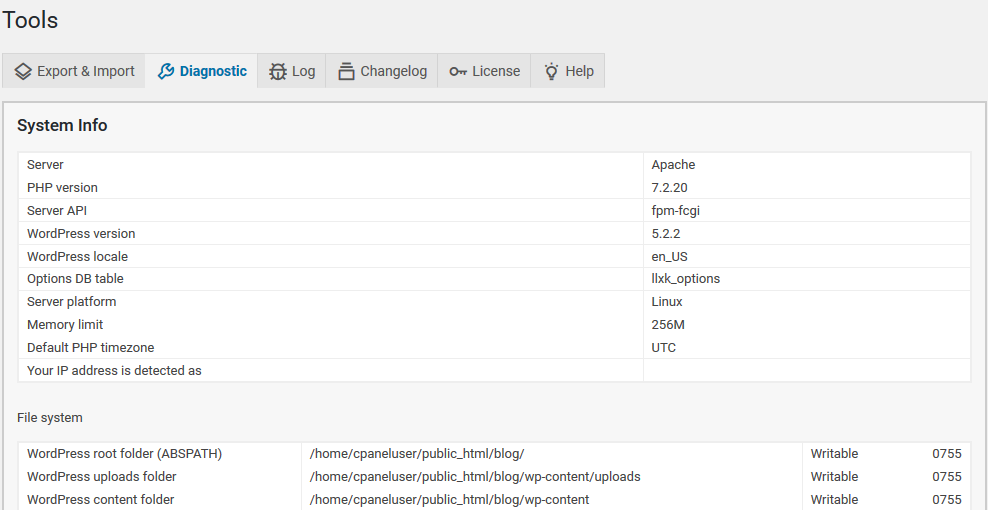Click the wrench icon on Diagnostic tab
Screen dimensions: 988x510
pos(166,71)
